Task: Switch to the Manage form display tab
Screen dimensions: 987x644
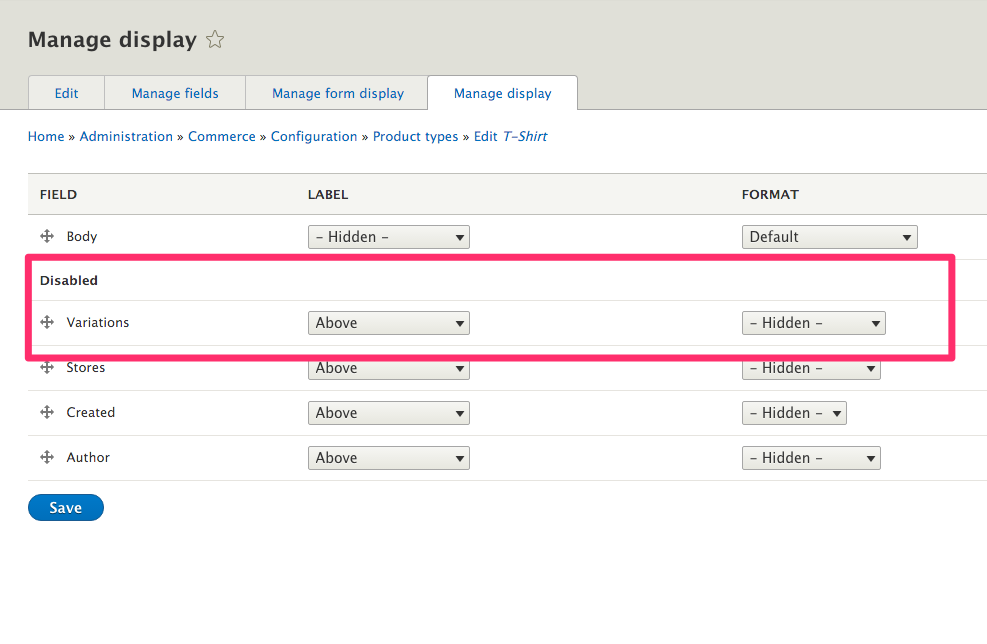Action: [336, 92]
